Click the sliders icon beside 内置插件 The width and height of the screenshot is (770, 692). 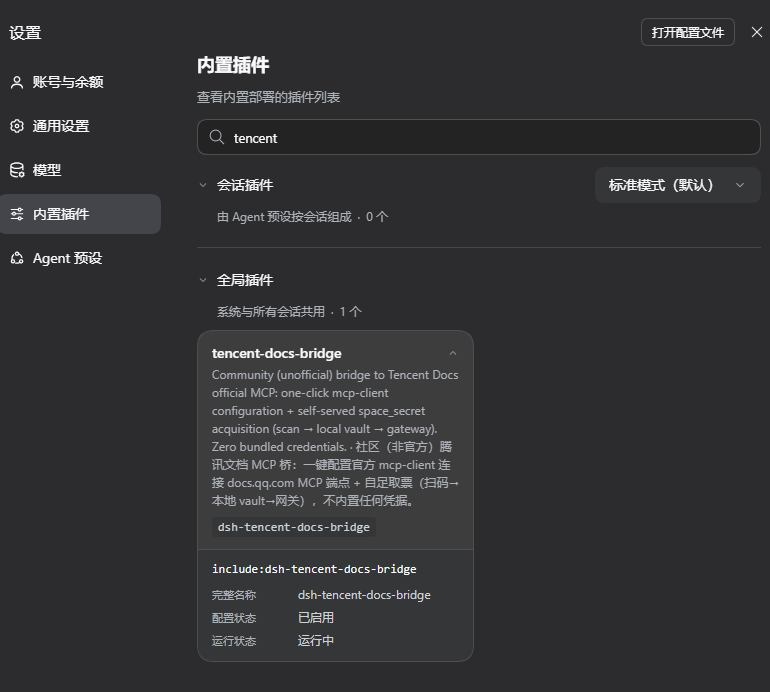tap(17, 214)
